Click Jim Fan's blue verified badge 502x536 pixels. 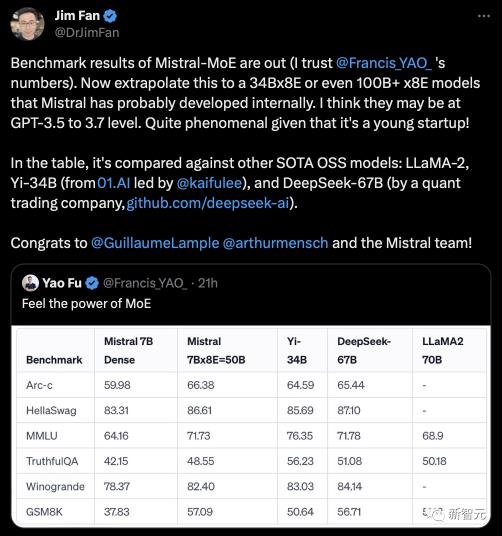(x=110, y=16)
